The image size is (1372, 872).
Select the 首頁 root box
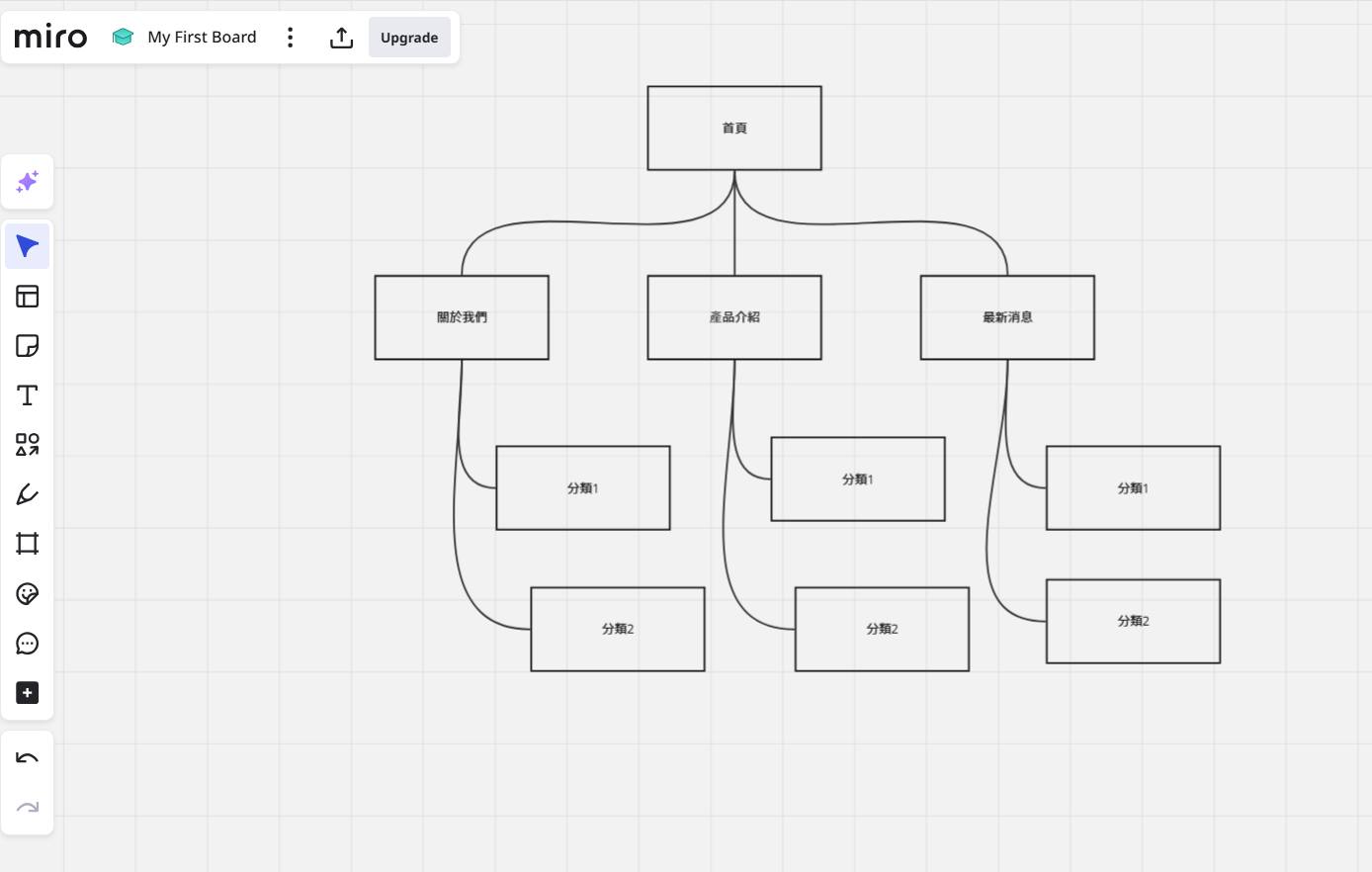pos(734,129)
